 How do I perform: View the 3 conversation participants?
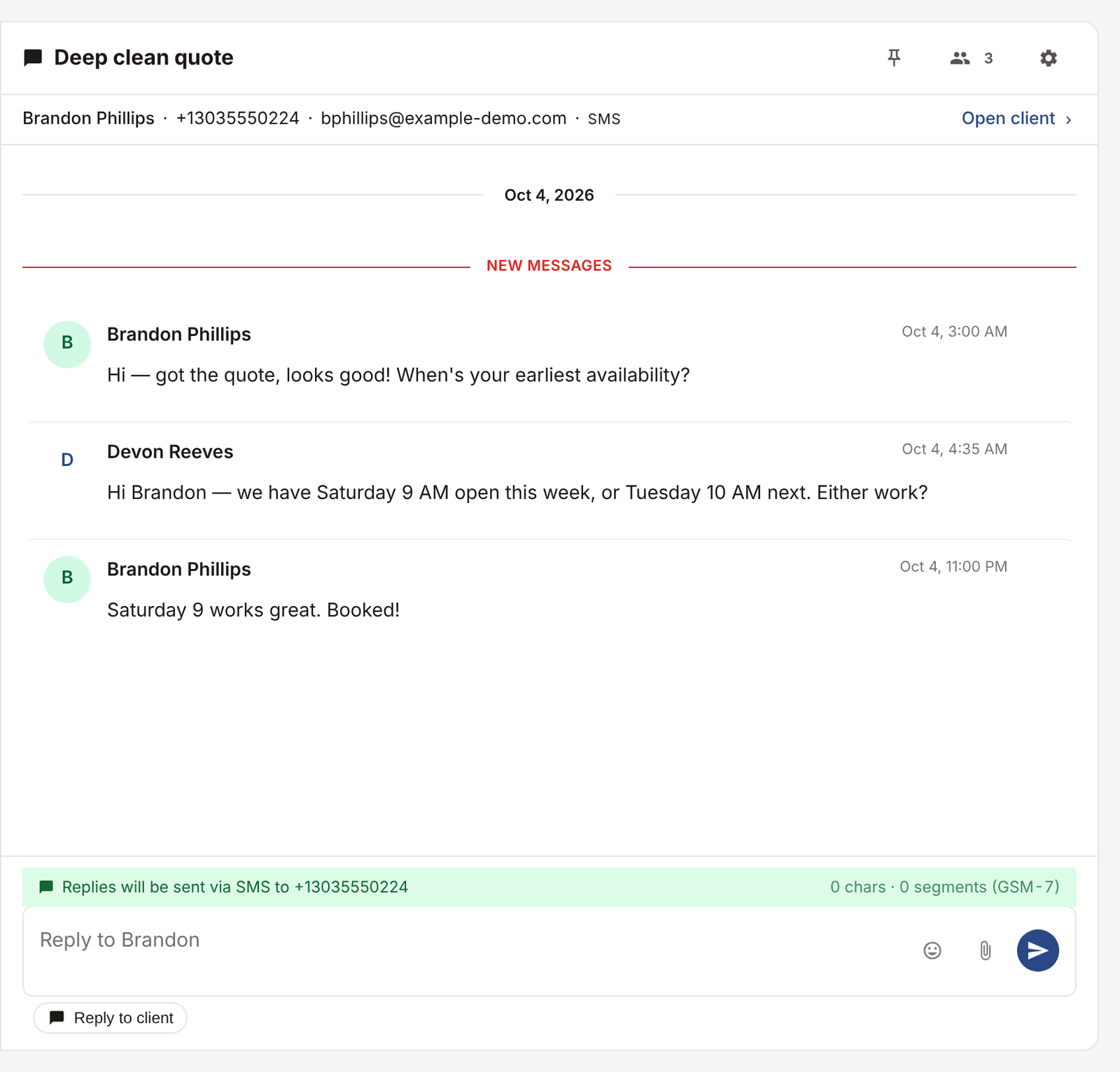pos(972,58)
